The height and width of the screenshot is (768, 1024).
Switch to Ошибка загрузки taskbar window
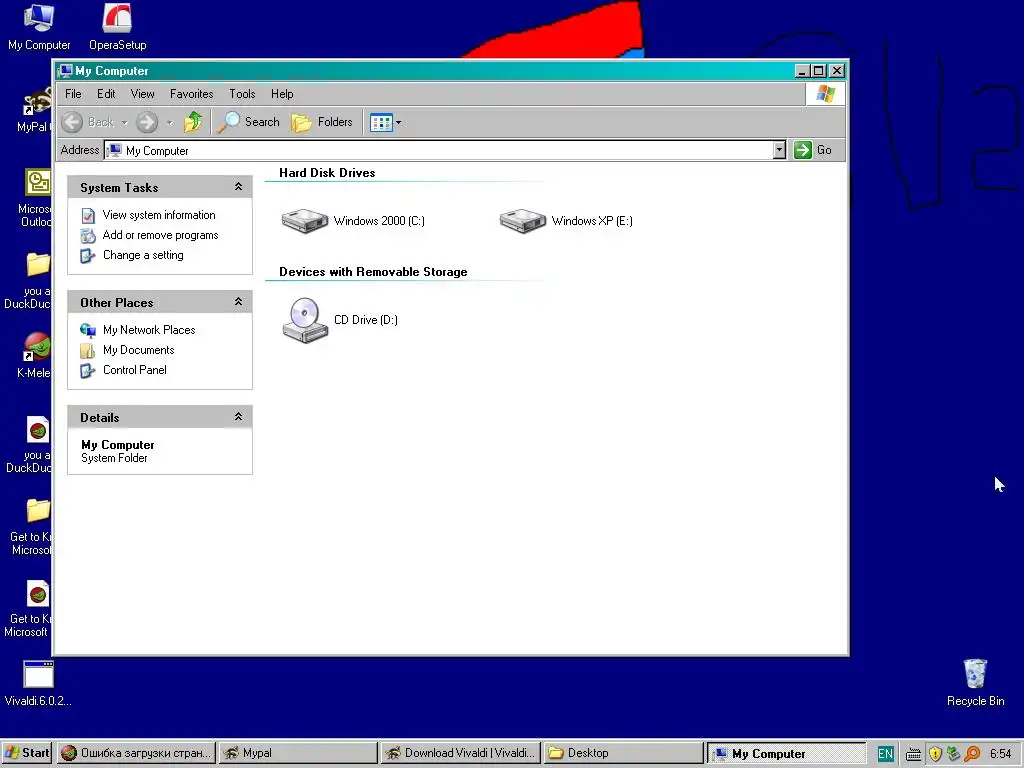[x=136, y=753]
